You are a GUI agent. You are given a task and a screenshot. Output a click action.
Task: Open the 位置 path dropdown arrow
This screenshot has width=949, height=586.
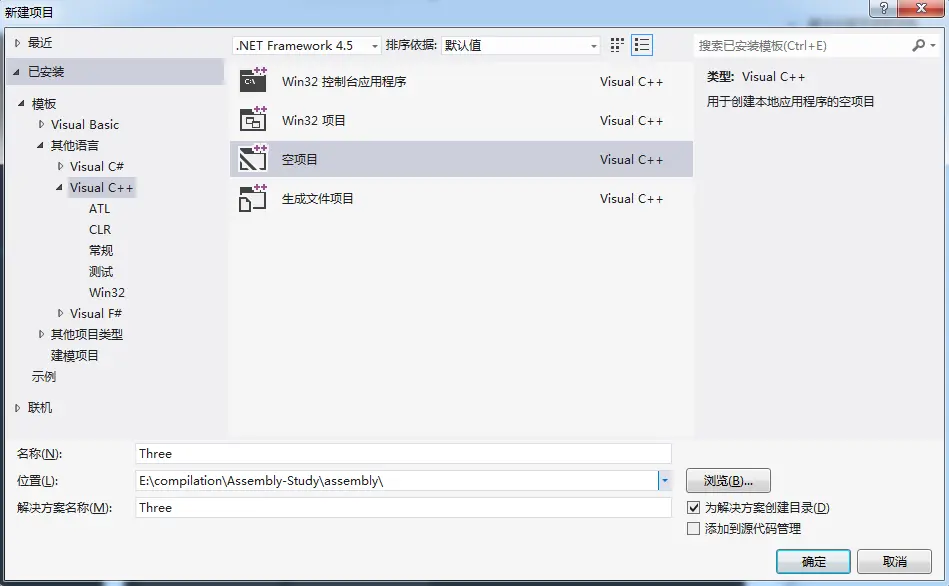tap(665, 481)
